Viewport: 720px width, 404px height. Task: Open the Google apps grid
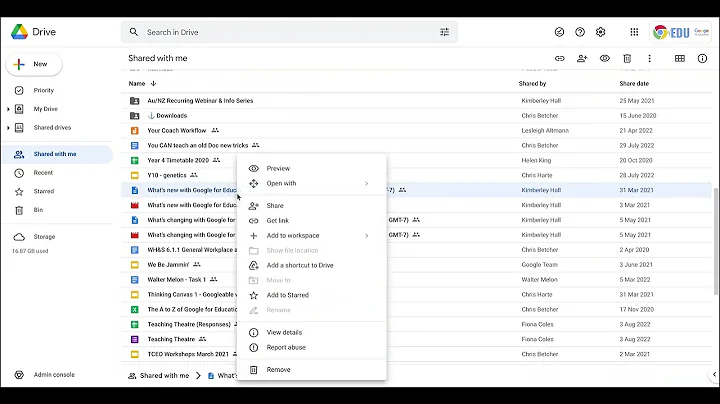pyautogui.click(x=634, y=32)
